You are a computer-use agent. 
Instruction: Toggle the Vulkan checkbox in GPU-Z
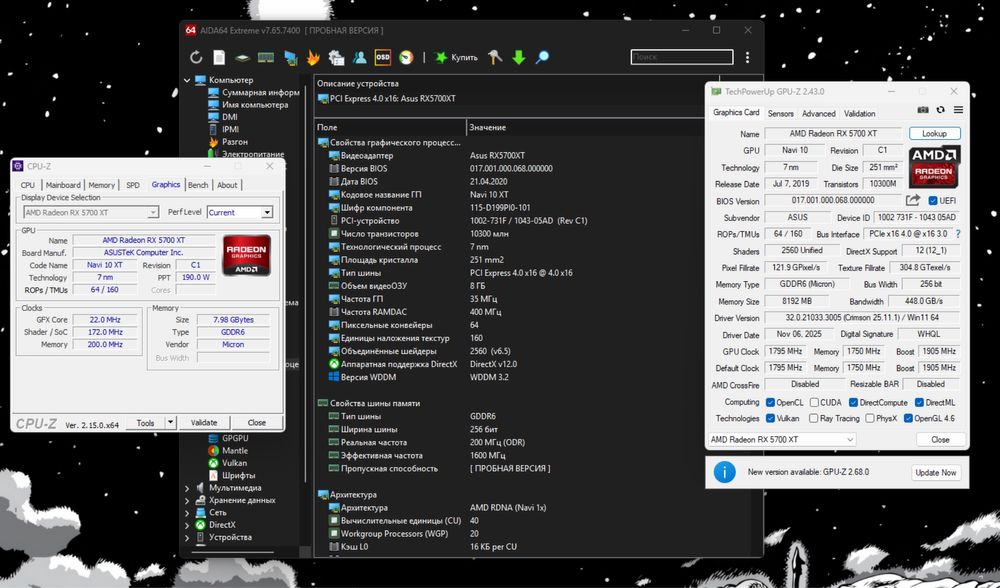tap(770, 418)
